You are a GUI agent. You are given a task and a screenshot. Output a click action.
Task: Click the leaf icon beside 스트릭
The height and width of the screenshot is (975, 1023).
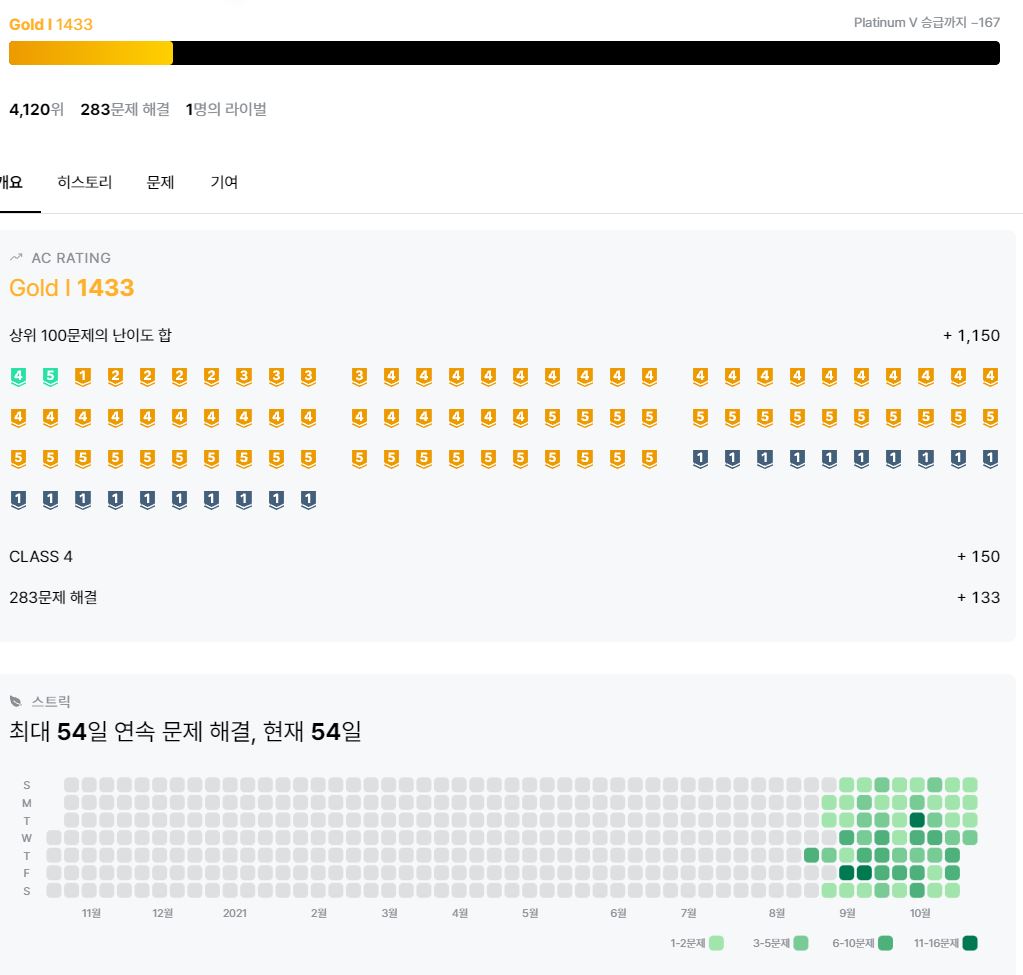click(16, 702)
